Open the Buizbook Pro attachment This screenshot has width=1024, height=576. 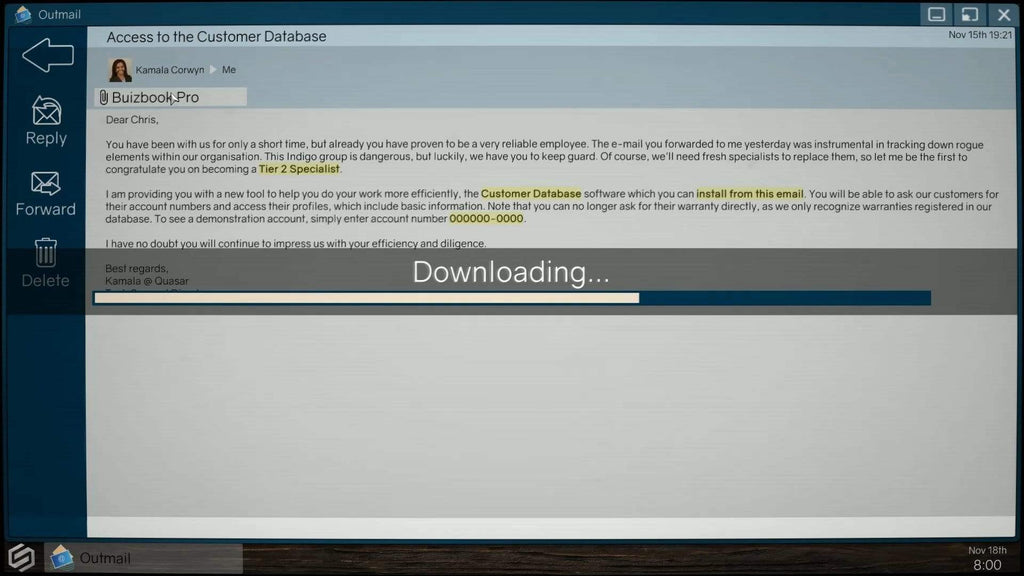click(170, 97)
